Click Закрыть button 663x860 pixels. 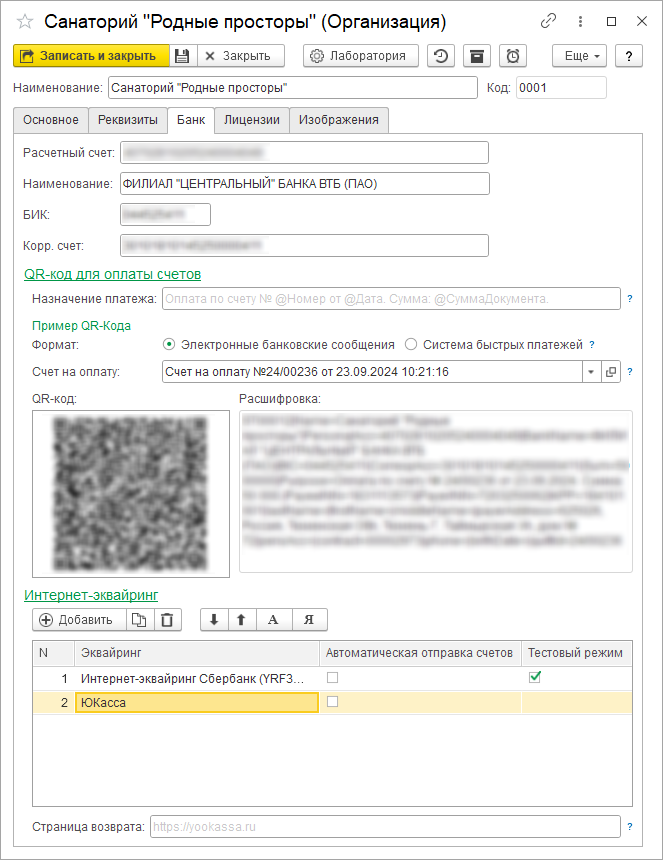tap(241, 56)
